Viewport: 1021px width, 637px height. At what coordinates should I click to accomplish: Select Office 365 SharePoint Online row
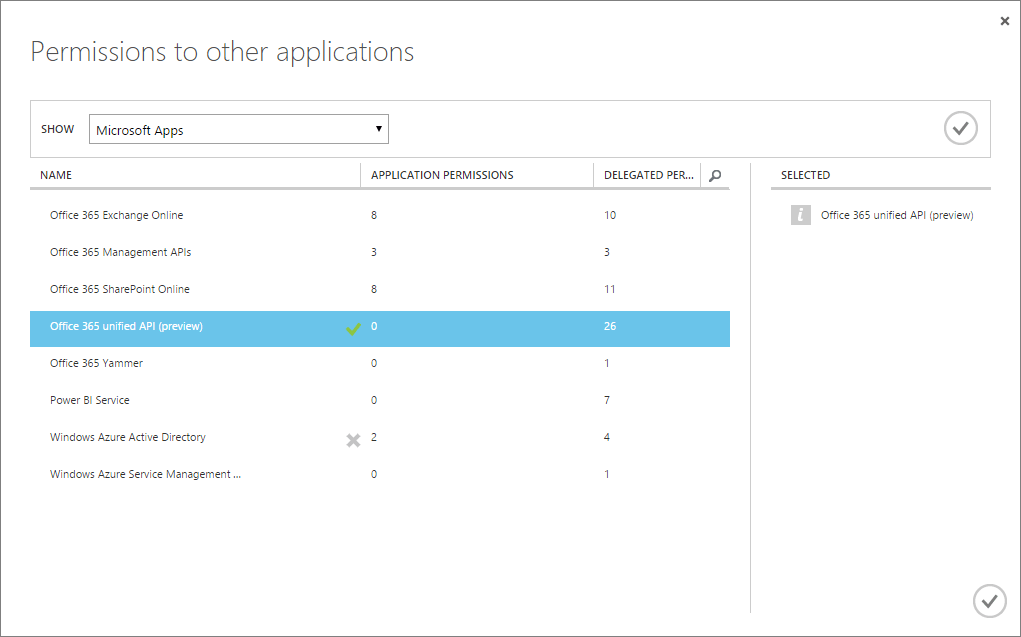[x=380, y=289]
